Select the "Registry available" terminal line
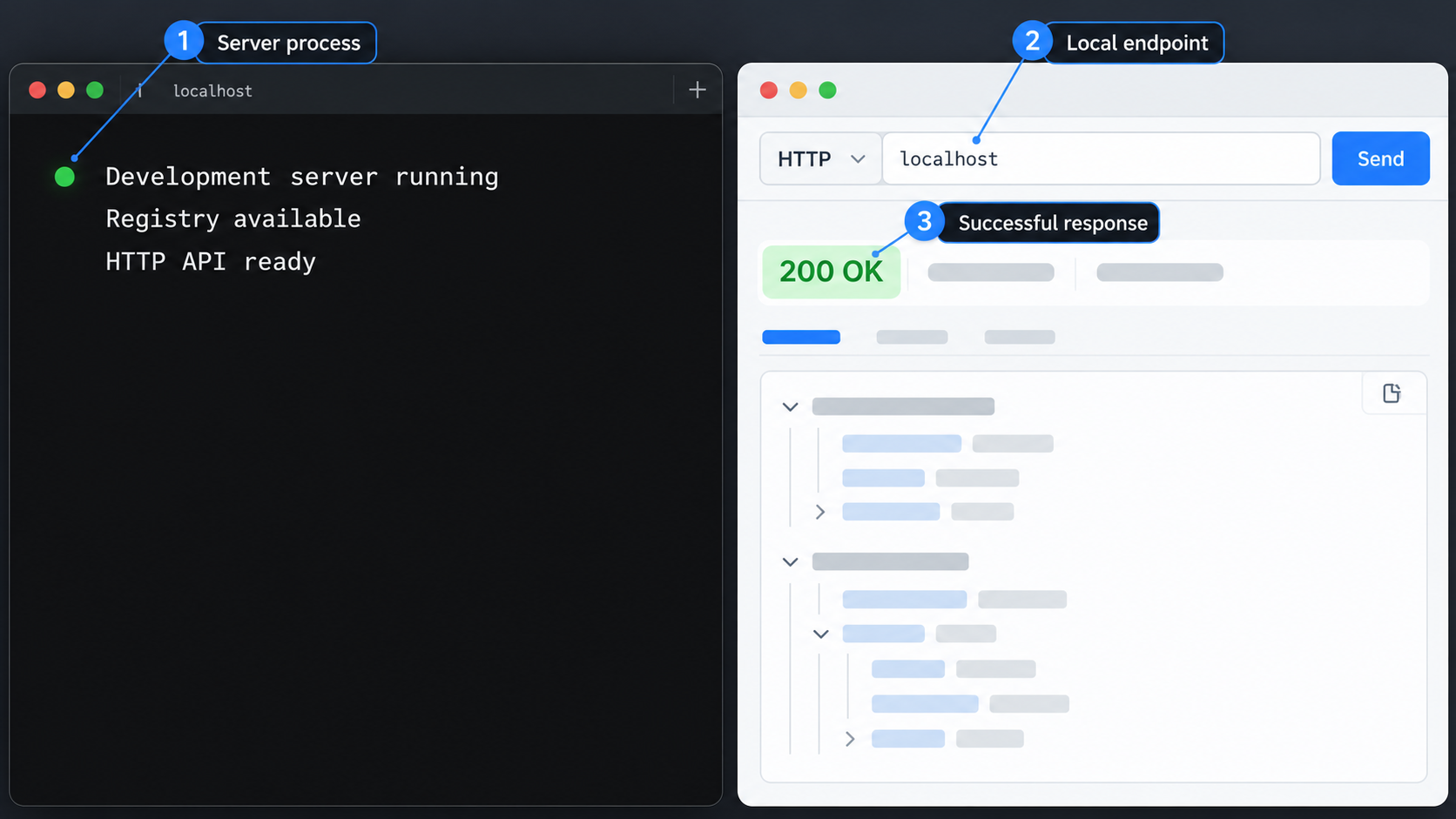The image size is (1456, 819). coord(233,218)
